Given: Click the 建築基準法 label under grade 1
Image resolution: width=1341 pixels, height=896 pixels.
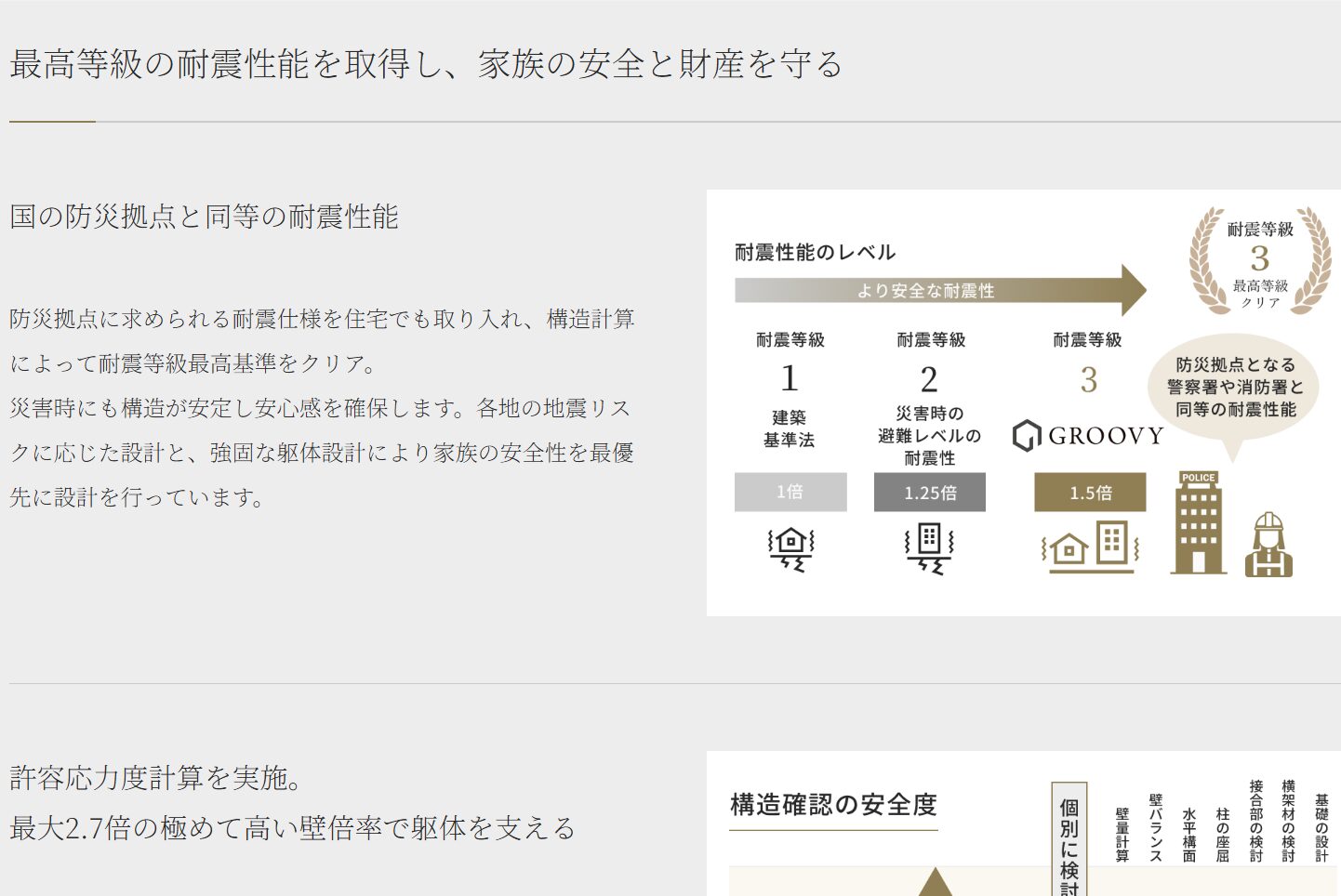Looking at the screenshot, I should point(790,428).
